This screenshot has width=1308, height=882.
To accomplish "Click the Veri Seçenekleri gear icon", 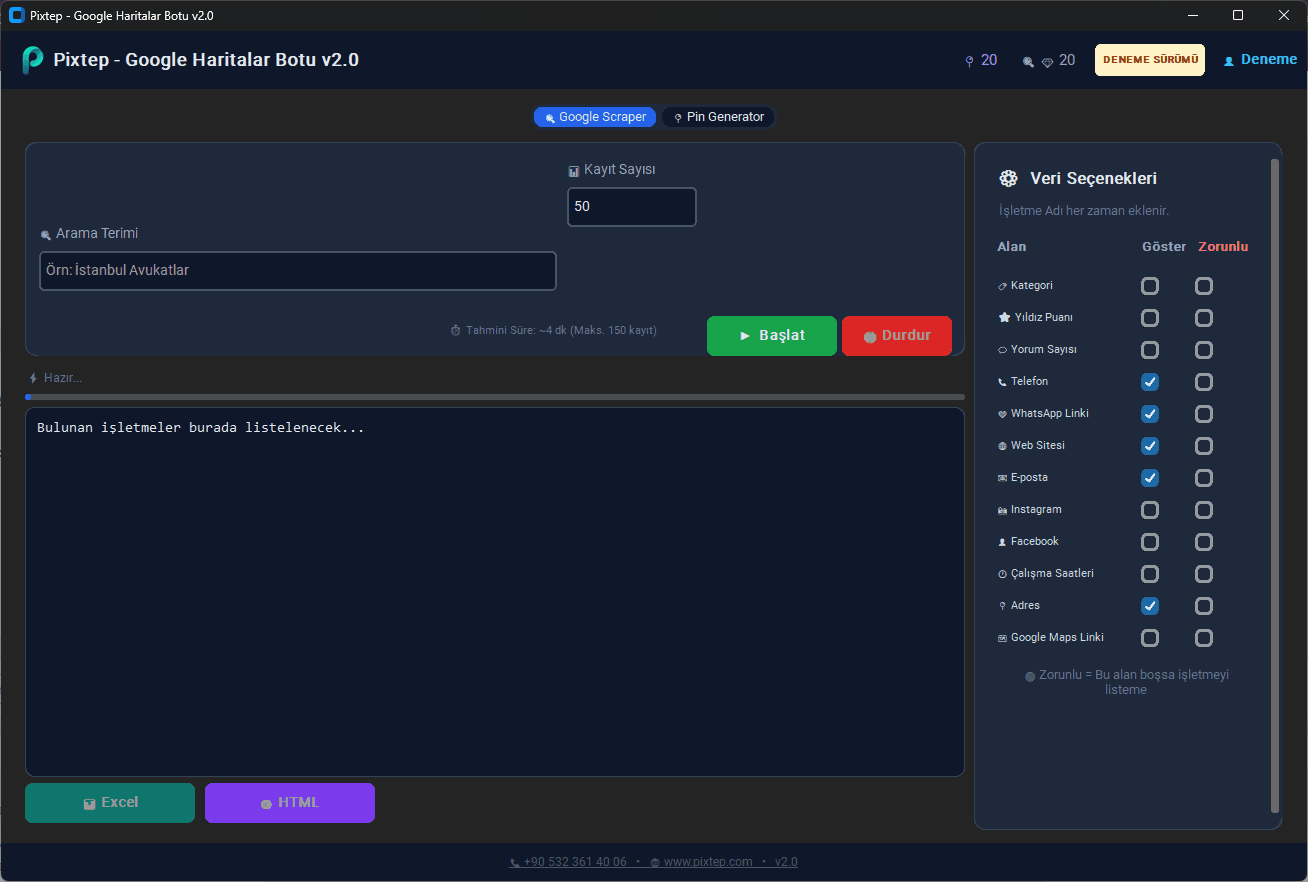I will 1008,179.
